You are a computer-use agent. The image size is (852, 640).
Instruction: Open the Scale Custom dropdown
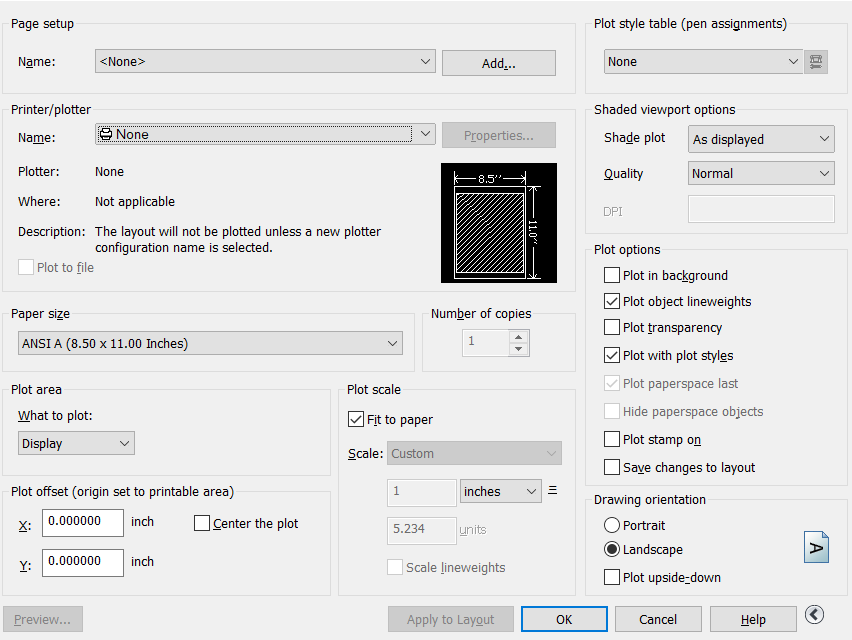tap(474, 453)
